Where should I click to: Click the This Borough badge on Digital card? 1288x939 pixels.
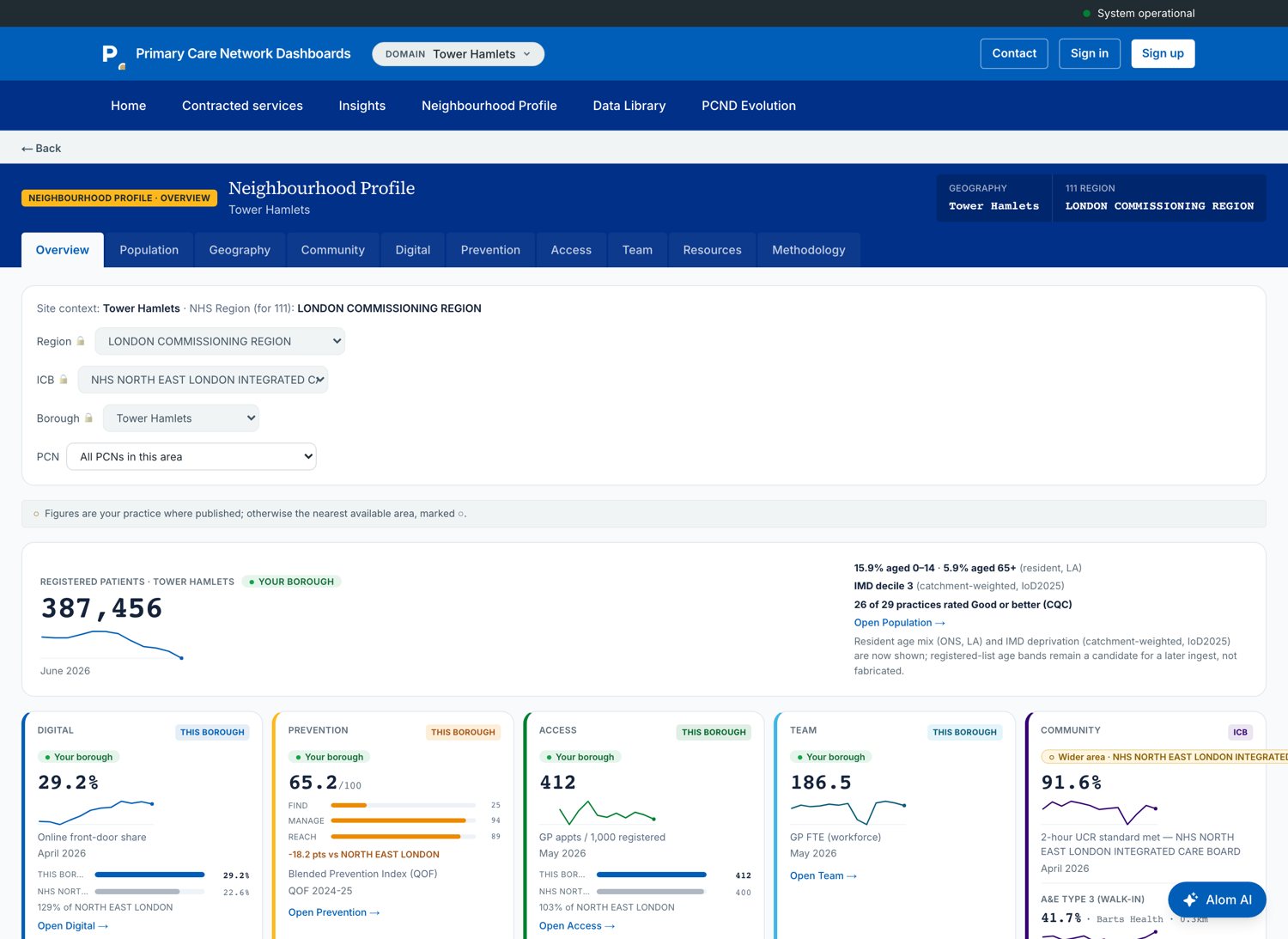tap(212, 732)
